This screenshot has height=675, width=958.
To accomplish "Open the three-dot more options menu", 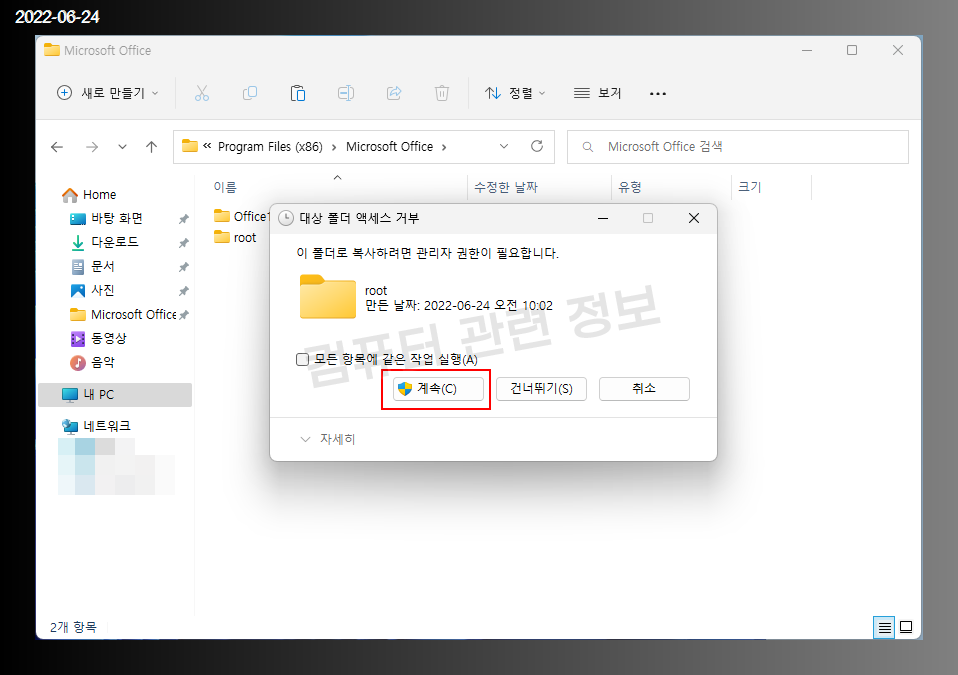I will (x=657, y=93).
